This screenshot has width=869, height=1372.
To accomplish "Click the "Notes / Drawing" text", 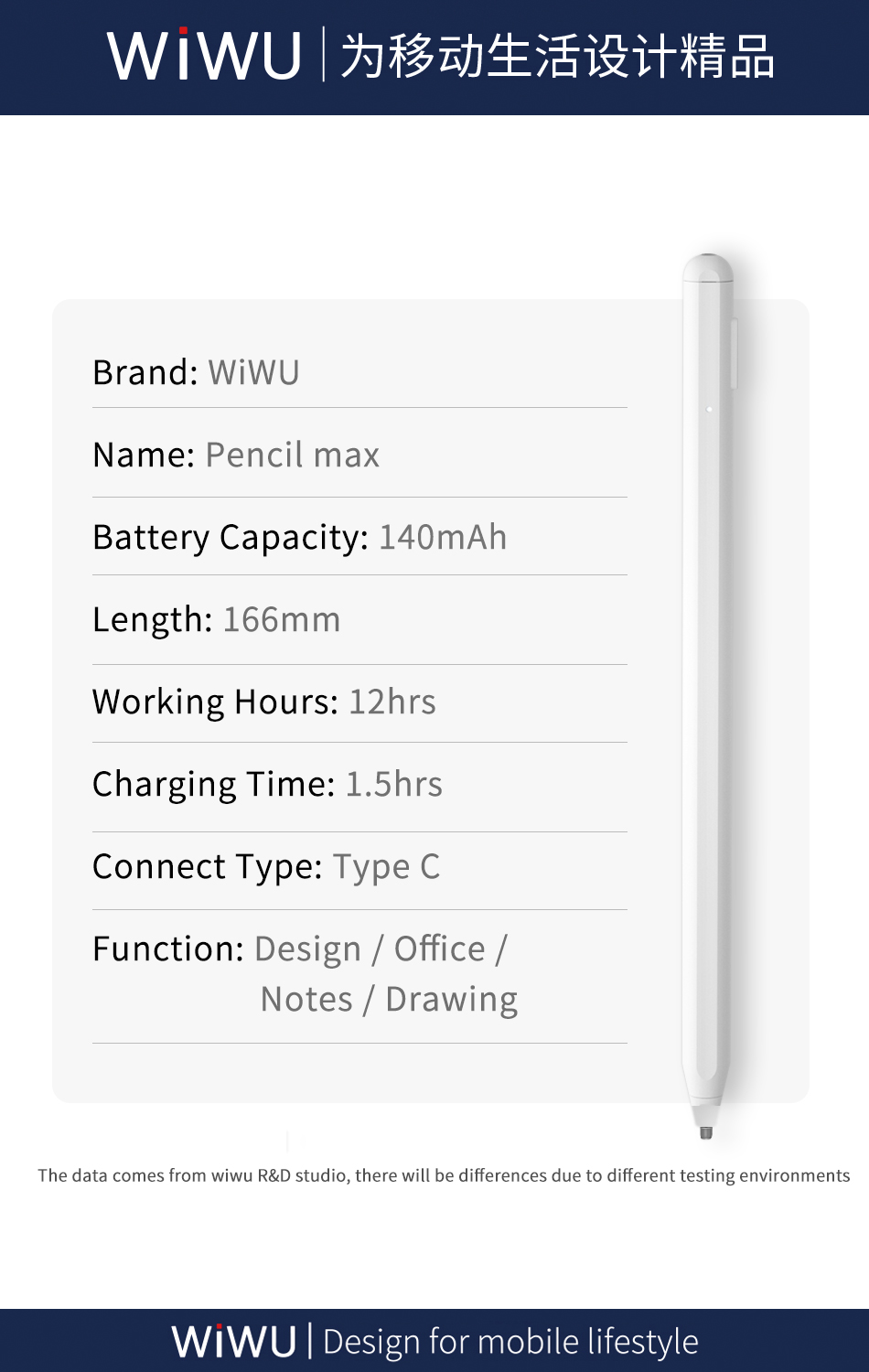I will [x=389, y=1000].
